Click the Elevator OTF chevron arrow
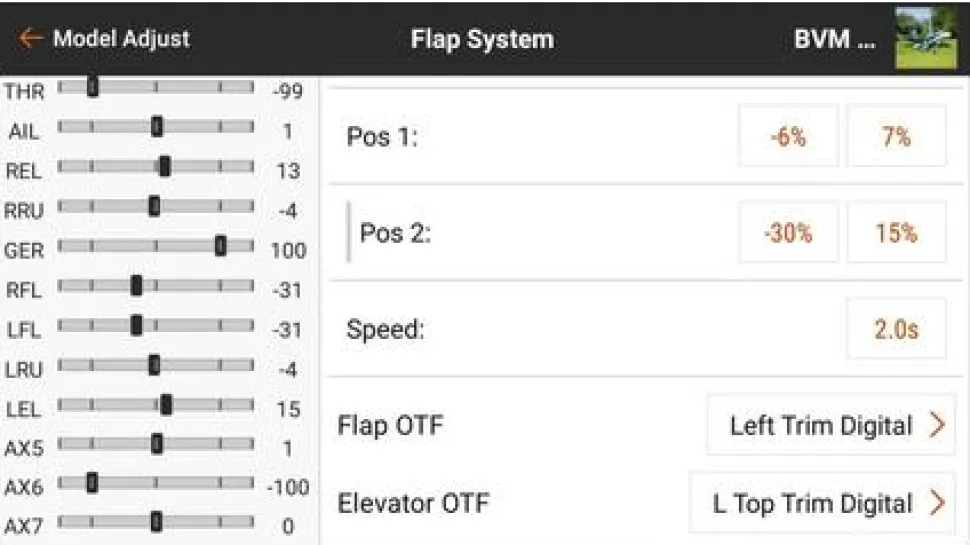The width and height of the screenshot is (970, 545). click(937, 503)
